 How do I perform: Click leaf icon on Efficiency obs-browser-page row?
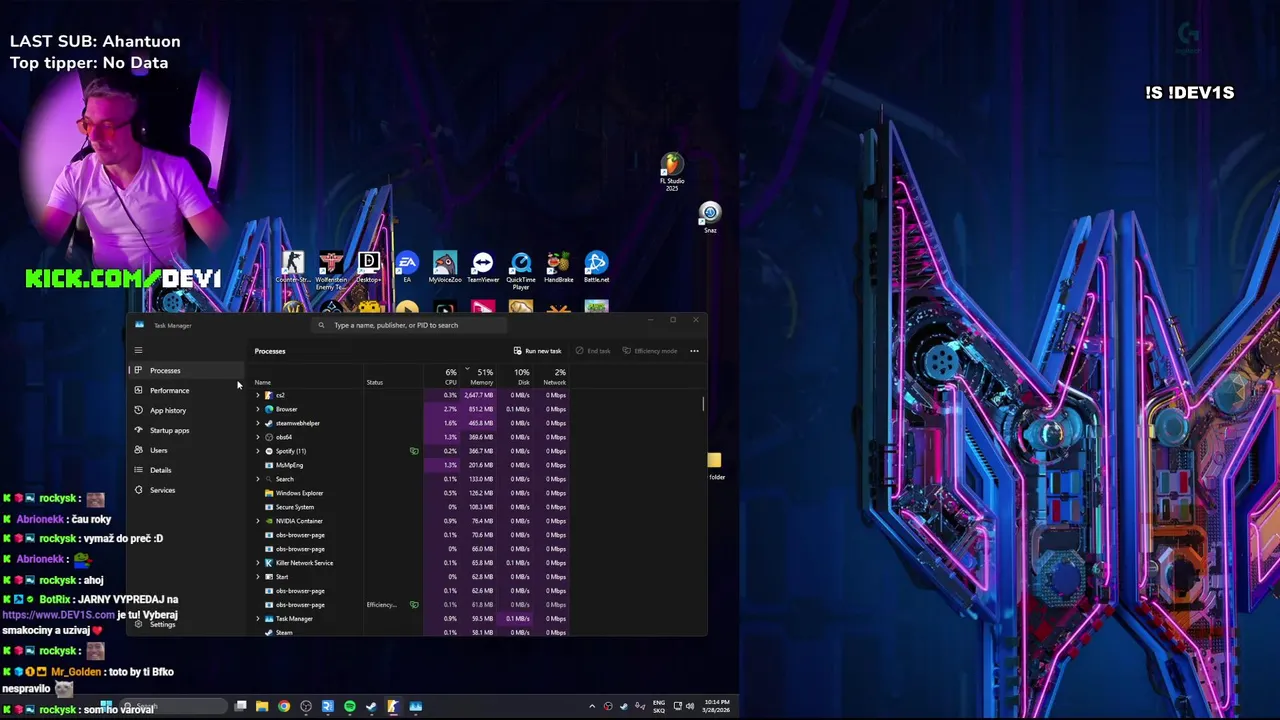(x=414, y=605)
